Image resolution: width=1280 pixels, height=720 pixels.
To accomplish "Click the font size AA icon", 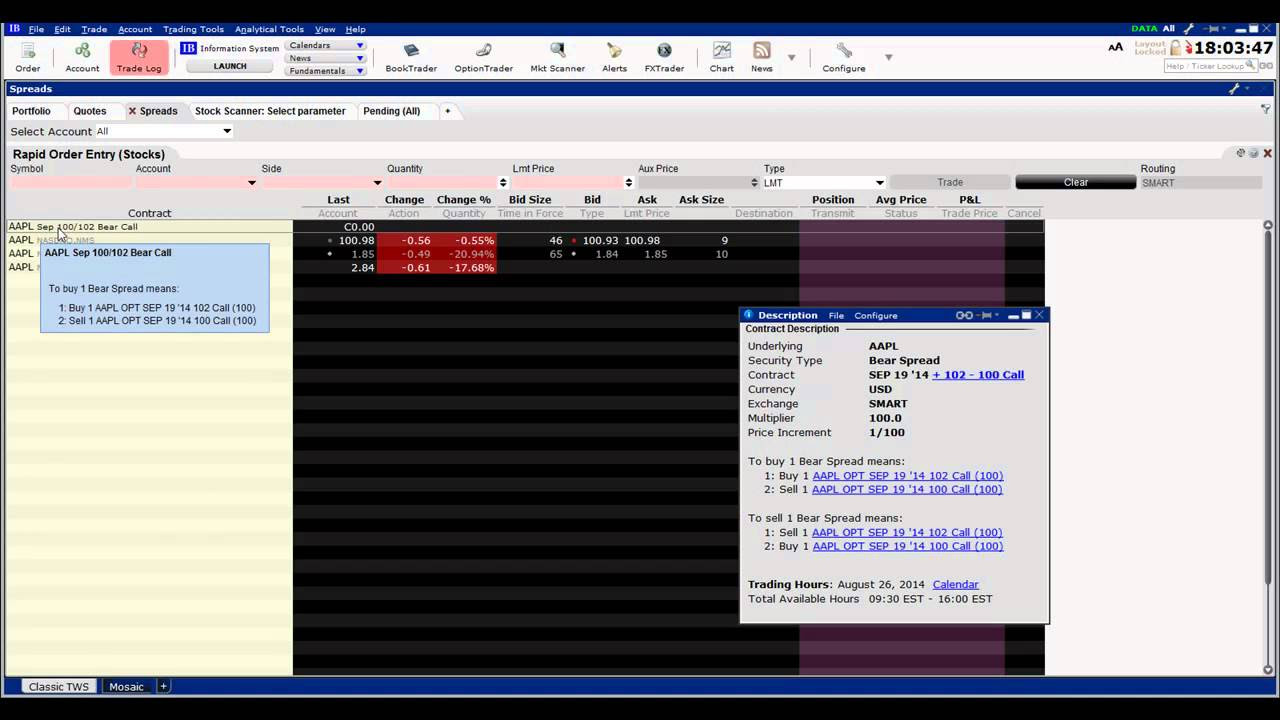I will click(1116, 47).
